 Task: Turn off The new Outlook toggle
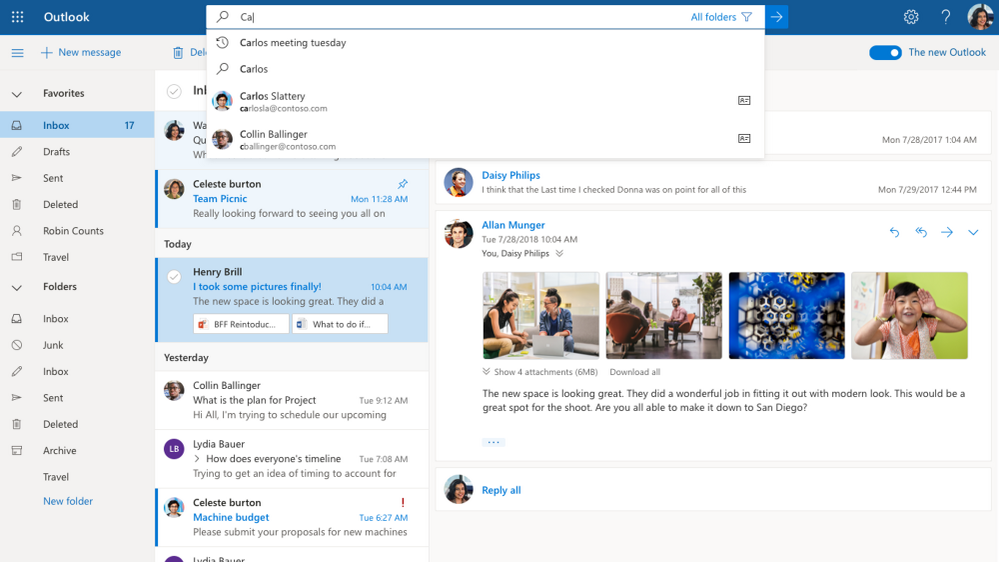tap(885, 53)
